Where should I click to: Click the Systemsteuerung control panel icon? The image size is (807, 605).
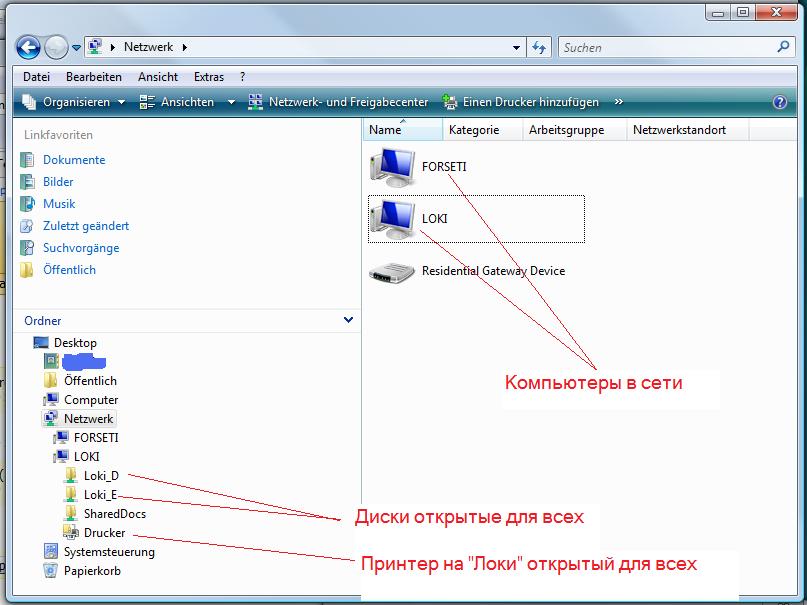tap(50, 551)
